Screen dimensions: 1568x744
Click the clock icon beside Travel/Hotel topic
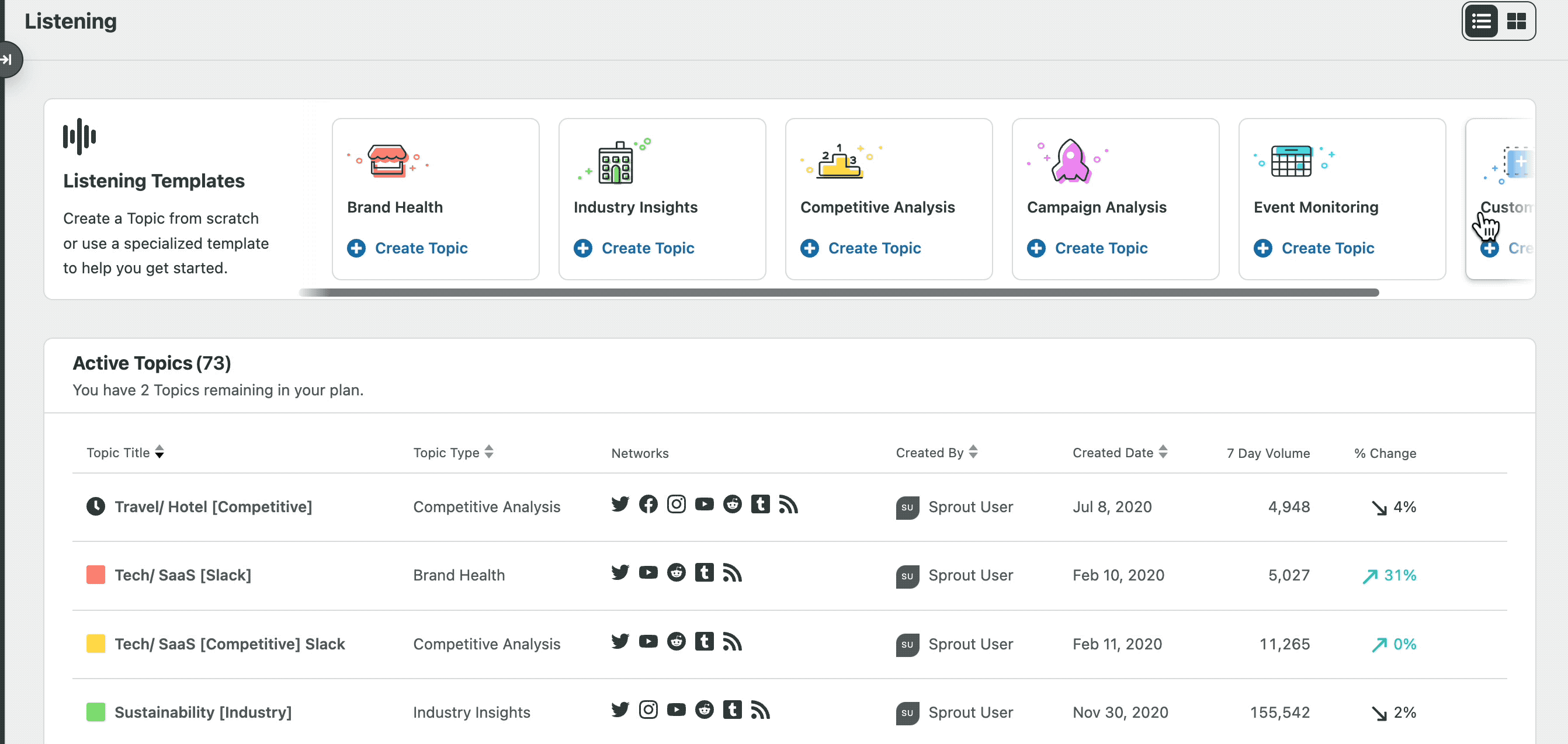(96, 507)
